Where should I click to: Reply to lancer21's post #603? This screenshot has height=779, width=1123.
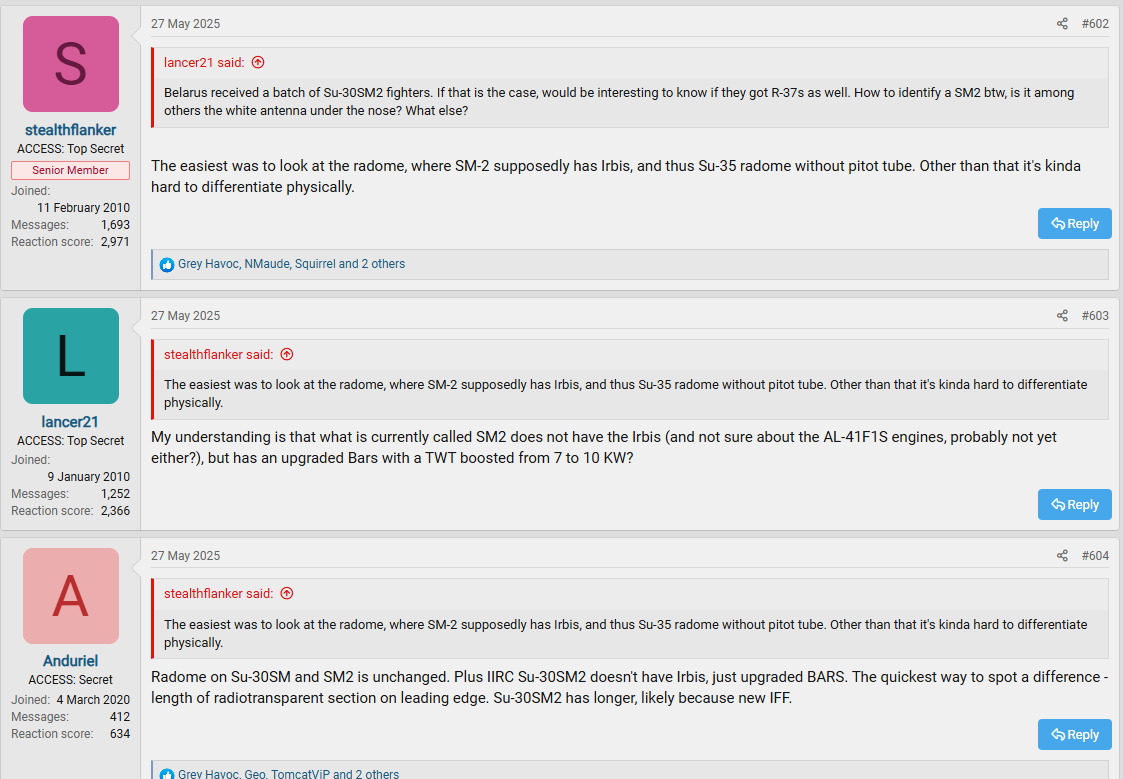1074,505
